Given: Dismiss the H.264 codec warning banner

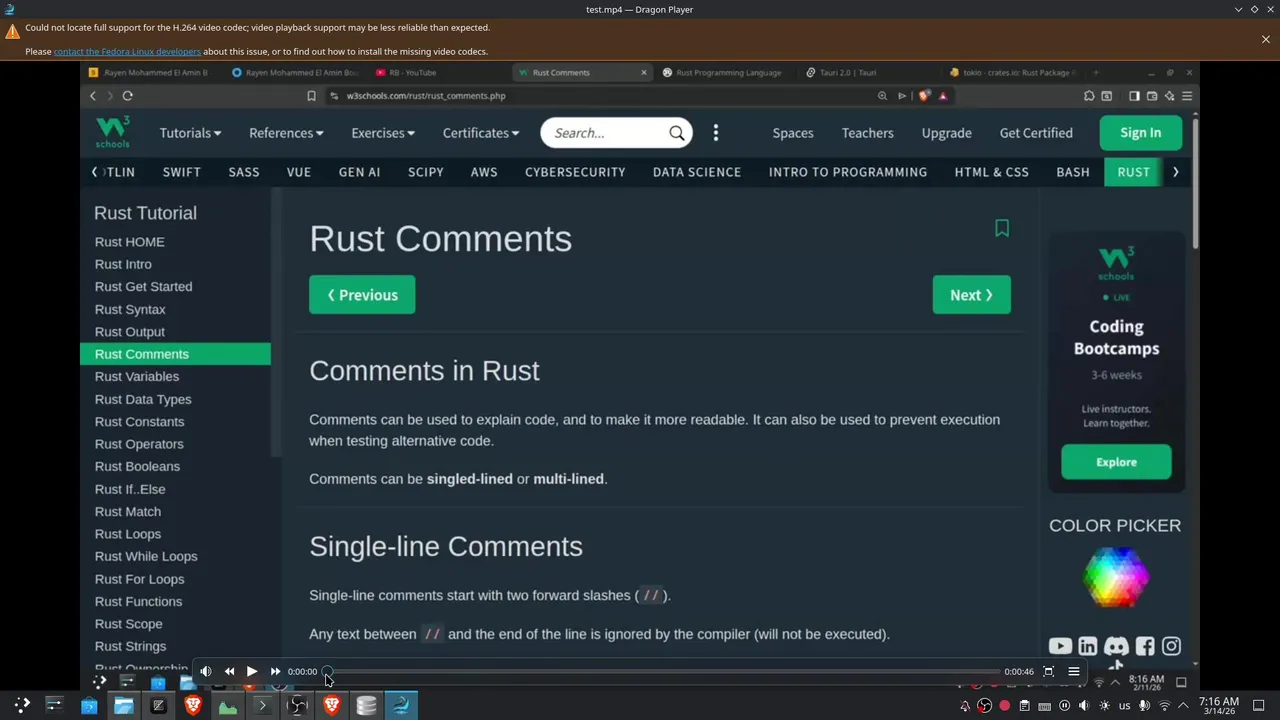Looking at the screenshot, I should [x=1266, y=40].
